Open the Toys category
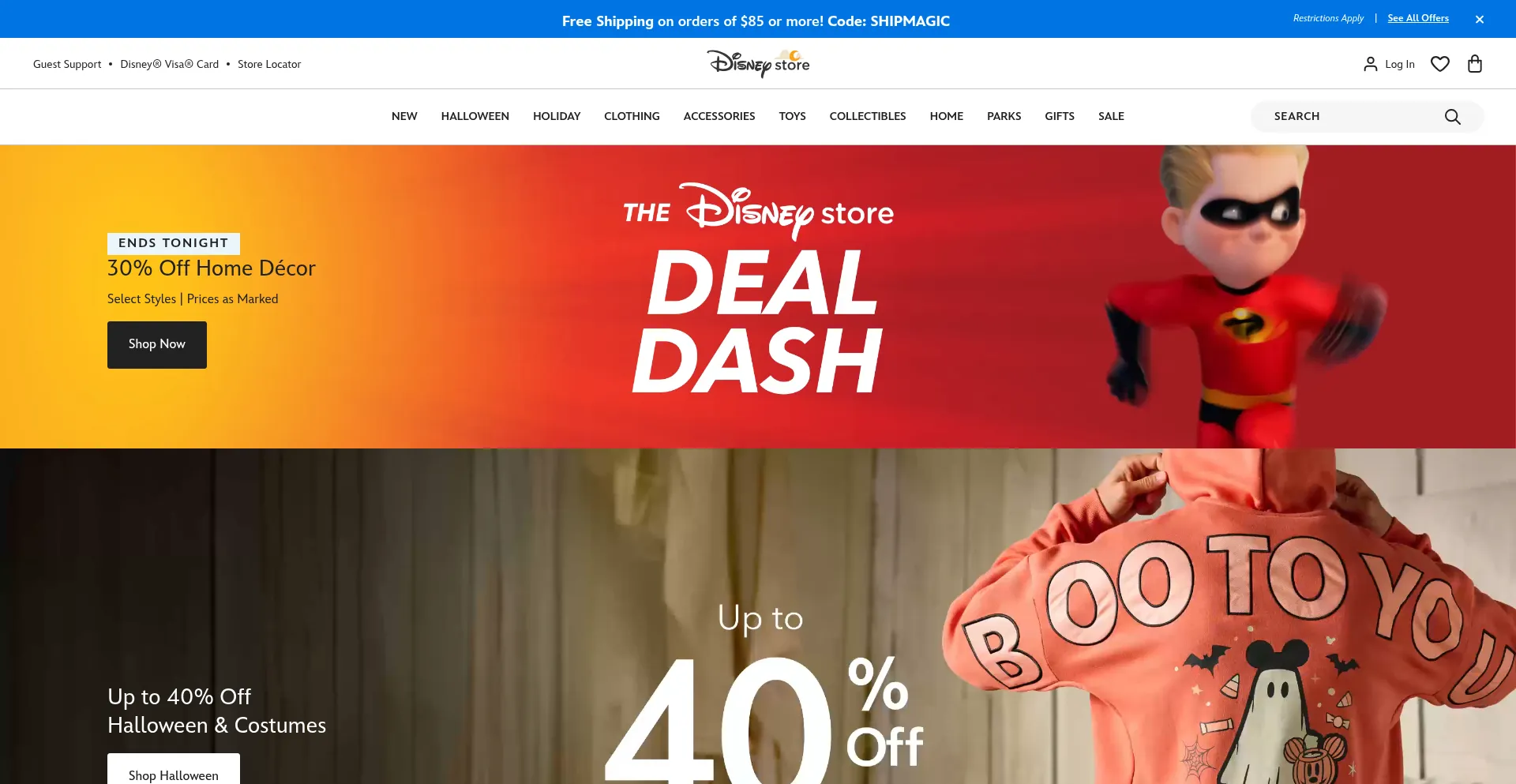The width and height of the screenshot is (1516, 784). tap(792, 116)
